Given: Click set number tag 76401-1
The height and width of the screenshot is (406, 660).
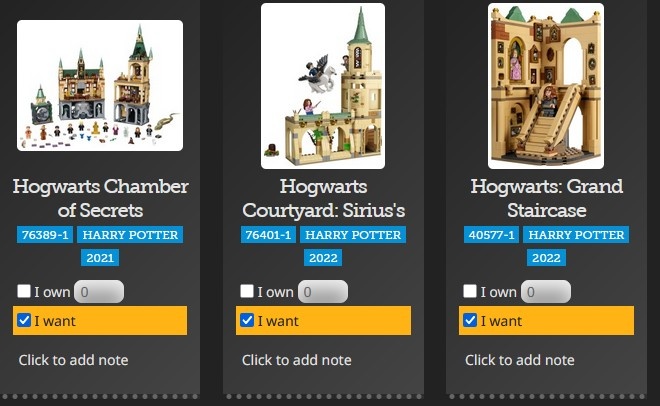Looking at the screenshot, I should click(269, 235).
